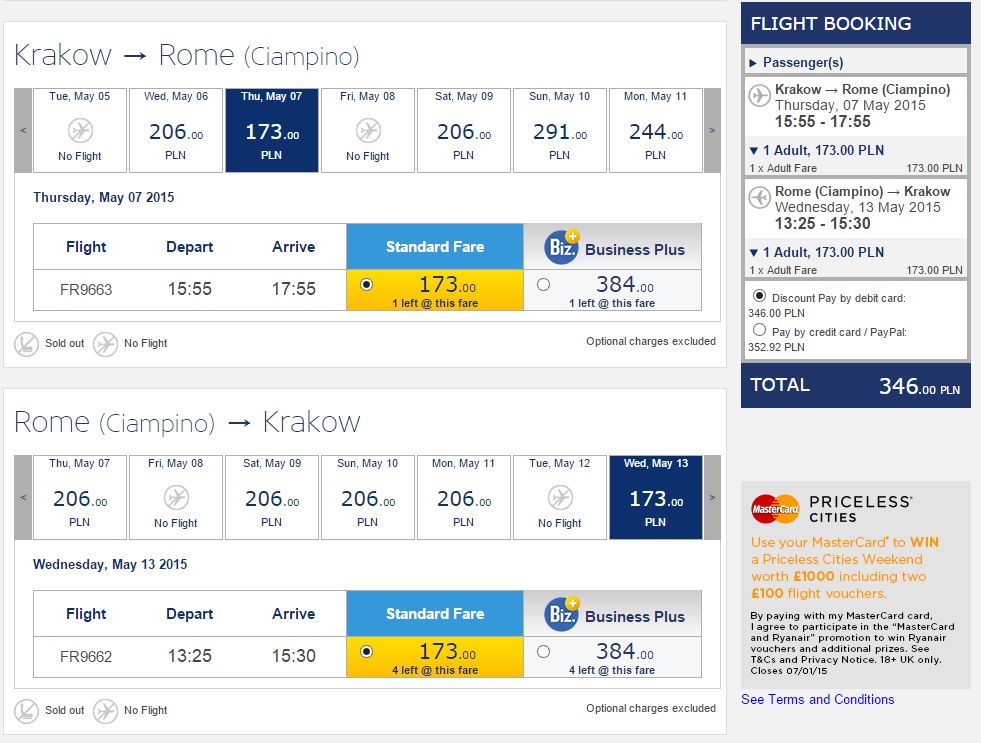Choose Pay by credit card / PayPal option

point(759,330)
